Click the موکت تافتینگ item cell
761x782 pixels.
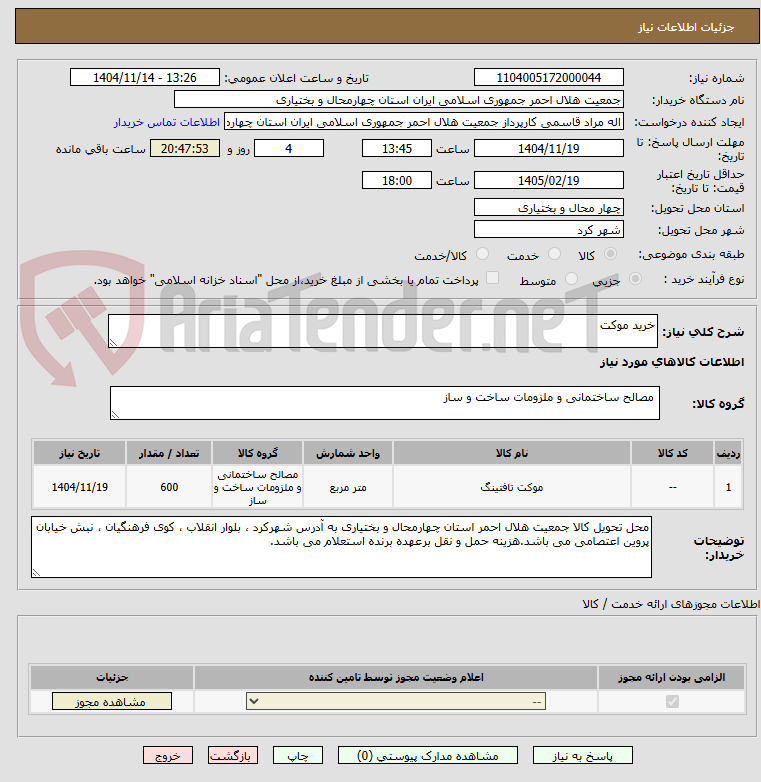click(x=512, y=487)
